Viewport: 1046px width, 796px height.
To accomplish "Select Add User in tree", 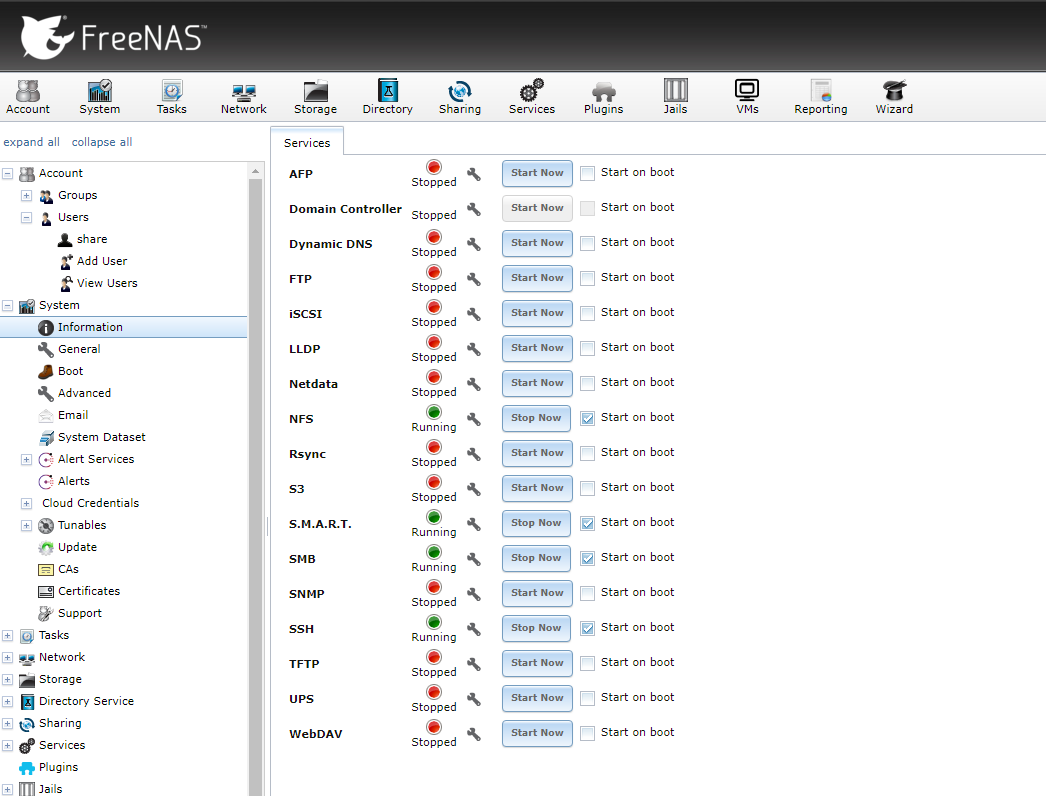I will click(x=101, y=261).
